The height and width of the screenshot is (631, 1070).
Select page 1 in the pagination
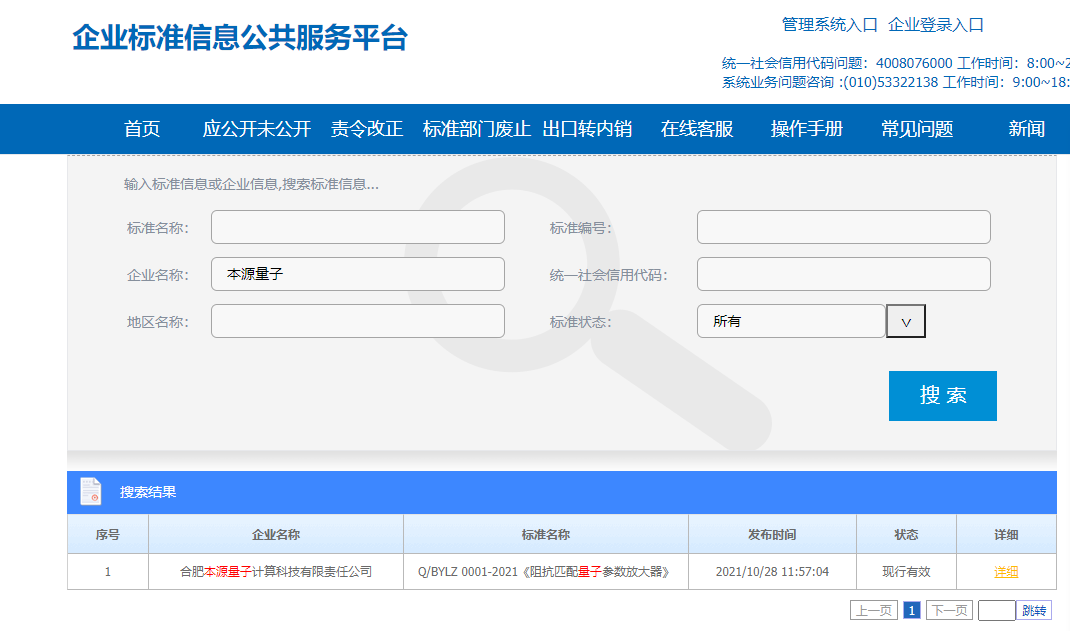pyautogui.click(x=912, y=611)
